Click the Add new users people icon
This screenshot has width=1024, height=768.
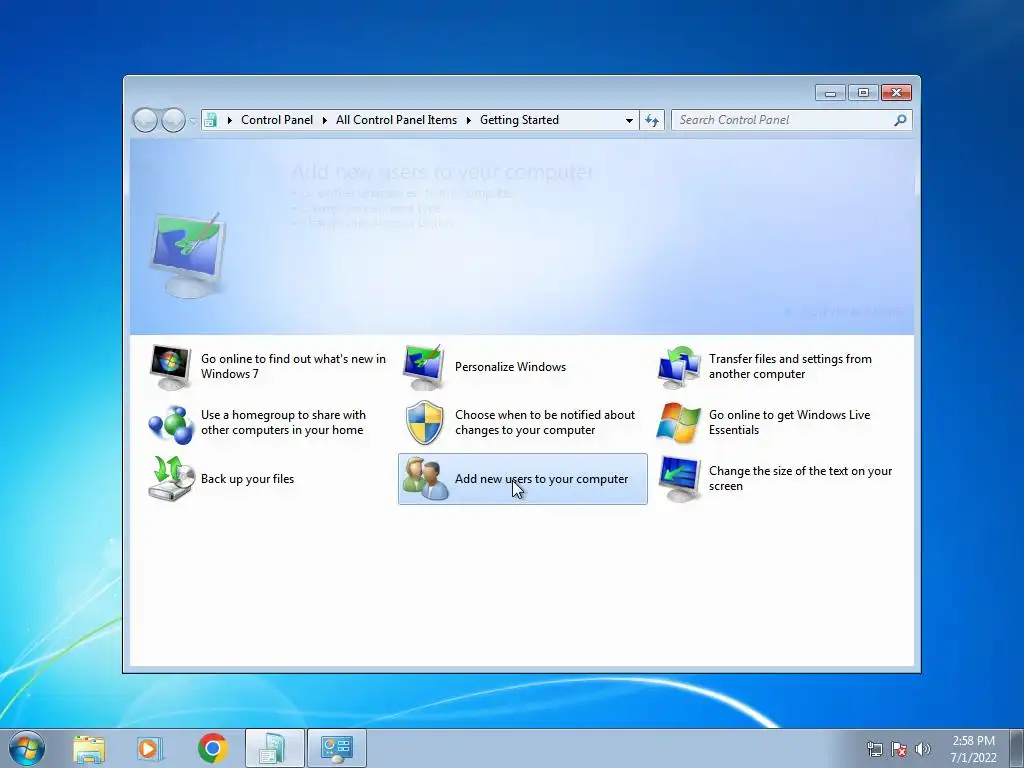(425, 479)
